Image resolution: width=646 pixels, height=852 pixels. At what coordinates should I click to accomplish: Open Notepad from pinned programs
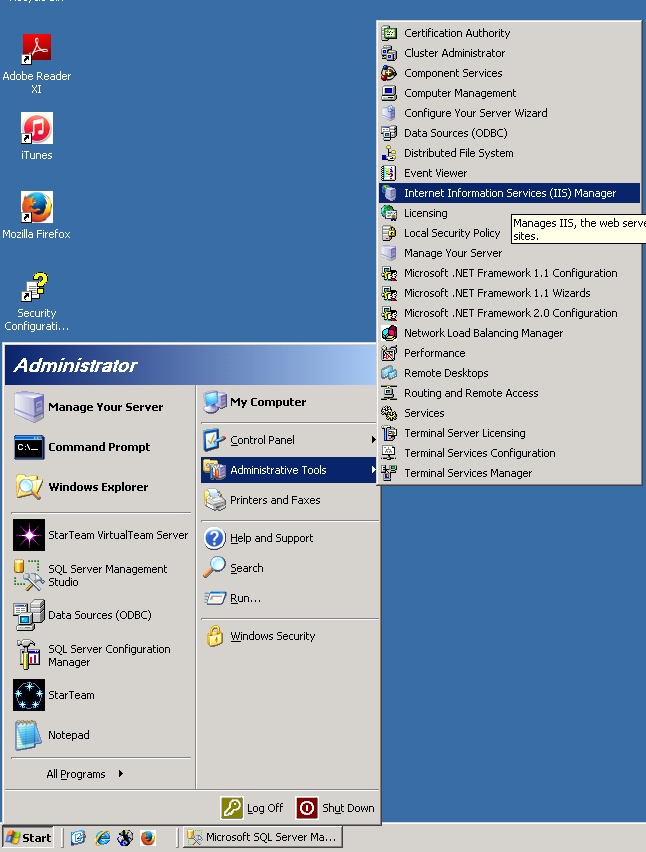[x=68, y=735]
